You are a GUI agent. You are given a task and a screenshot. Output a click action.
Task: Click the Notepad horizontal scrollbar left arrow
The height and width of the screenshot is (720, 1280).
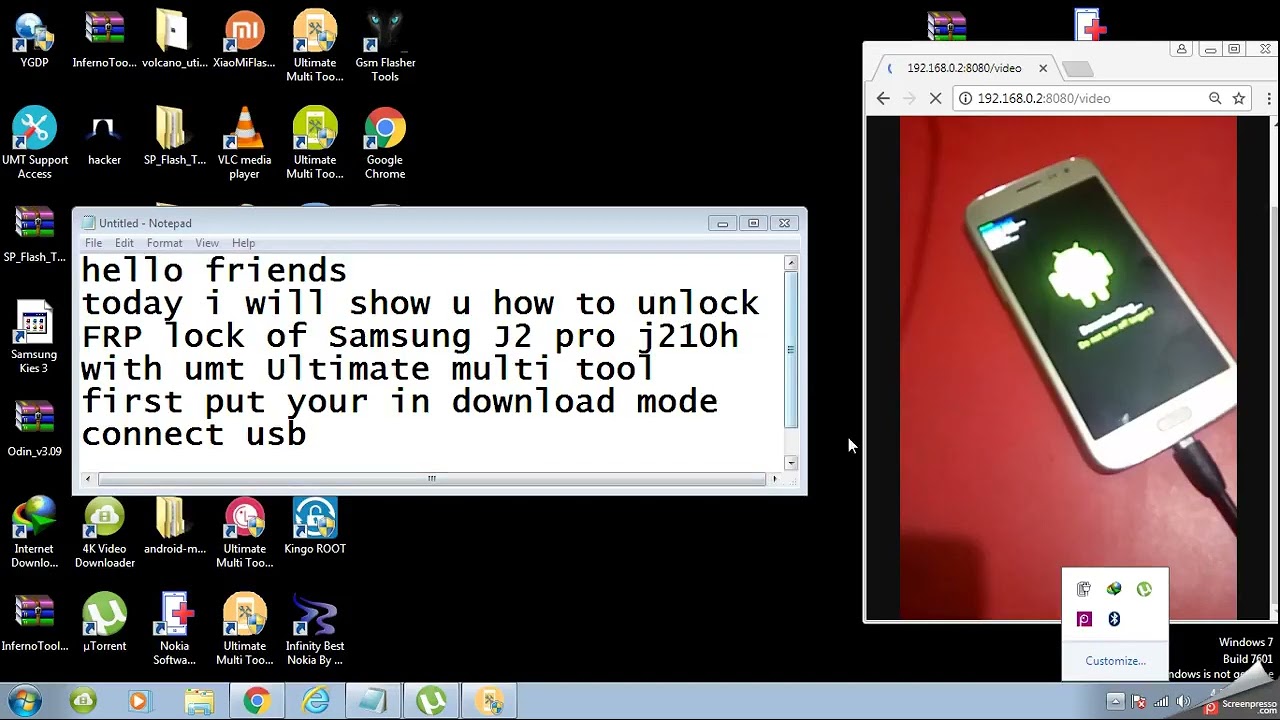[x=88, y=479]
